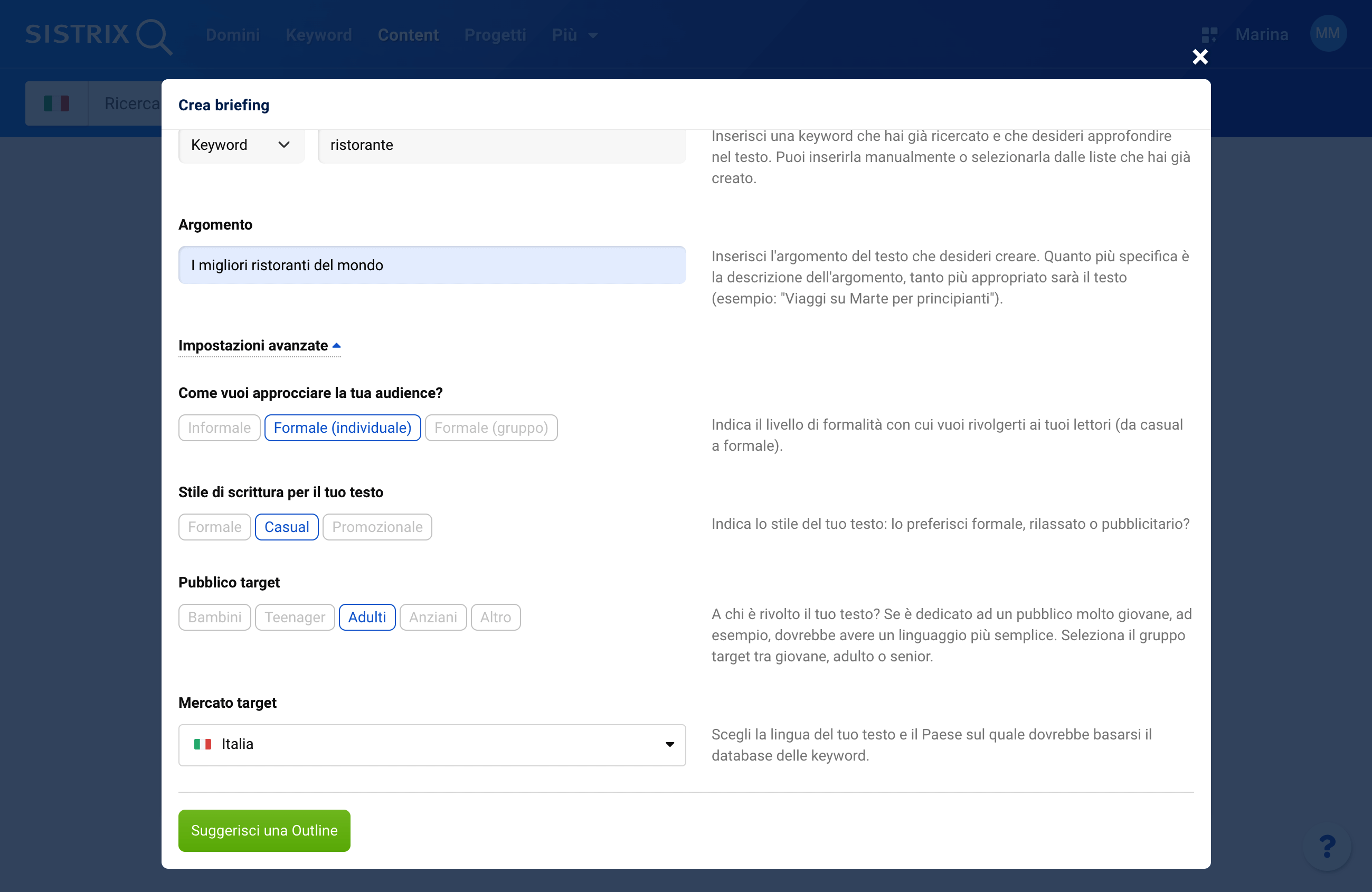
Task: Choose Casual writing style
Action: (x=287, y=527)
